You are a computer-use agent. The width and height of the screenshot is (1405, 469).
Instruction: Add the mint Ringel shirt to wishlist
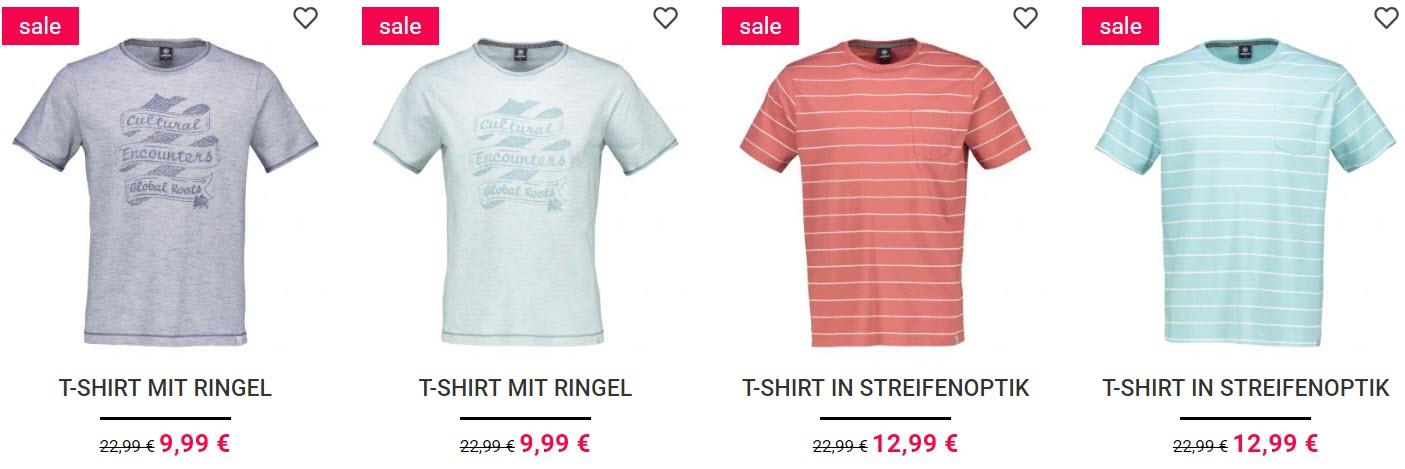coord(665,18)
